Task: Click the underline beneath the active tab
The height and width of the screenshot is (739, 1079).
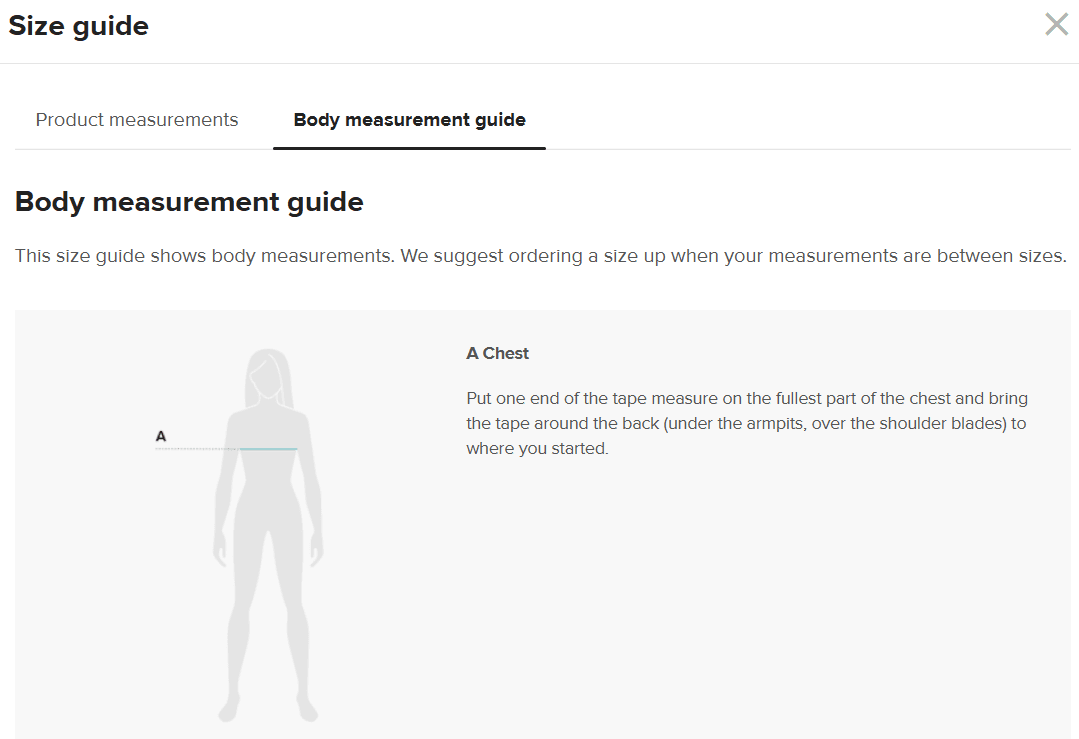Action: pyautogui.click(x=409, y=148)
